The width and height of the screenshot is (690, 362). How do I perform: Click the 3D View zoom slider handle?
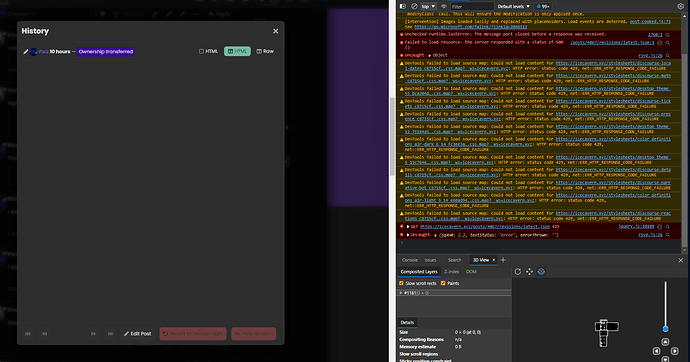click(665, 329)
